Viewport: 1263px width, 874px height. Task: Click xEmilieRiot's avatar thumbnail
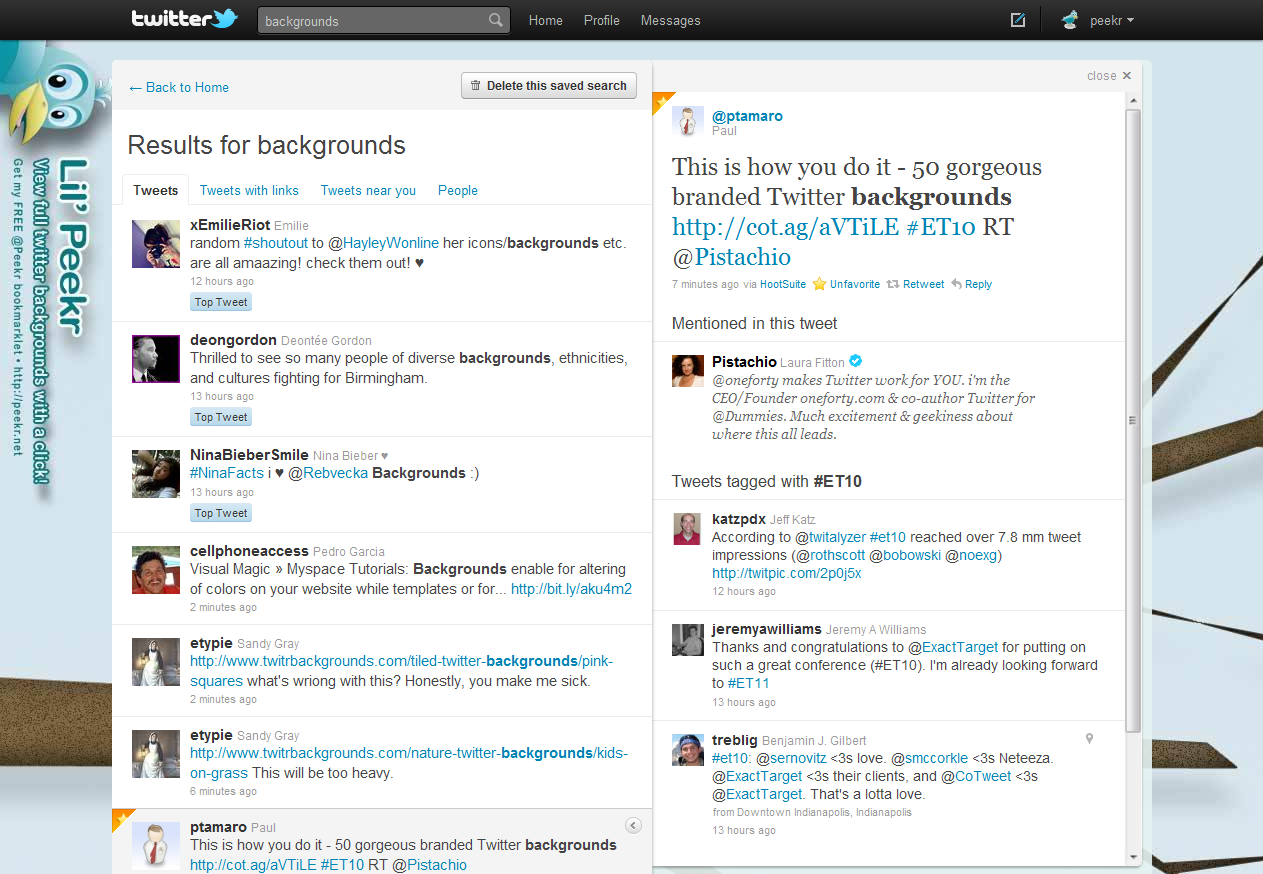[x=156, y=244]
